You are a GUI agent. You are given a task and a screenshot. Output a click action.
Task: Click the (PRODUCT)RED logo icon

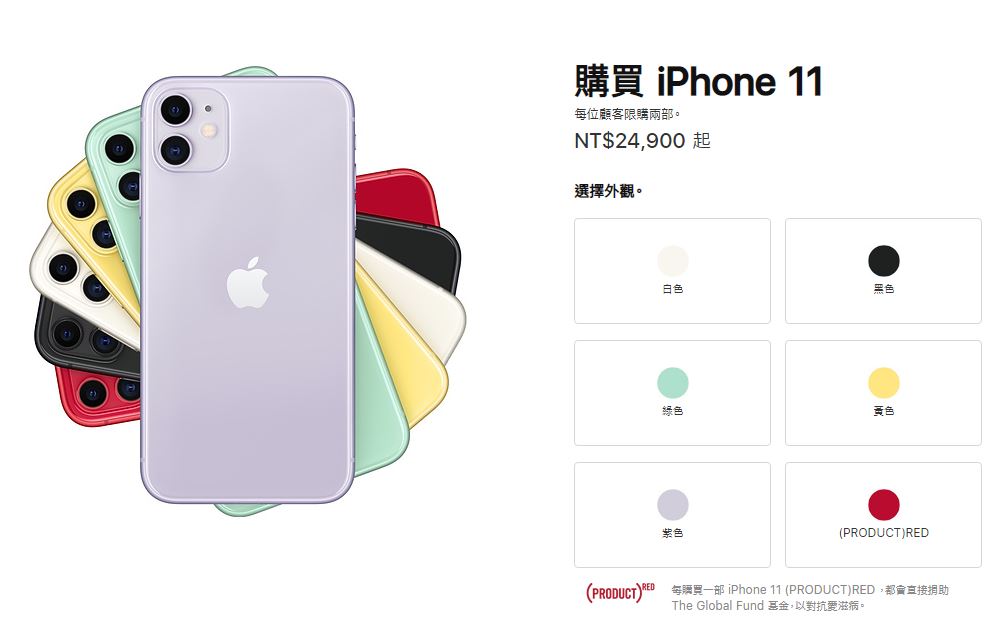point(620,592)
